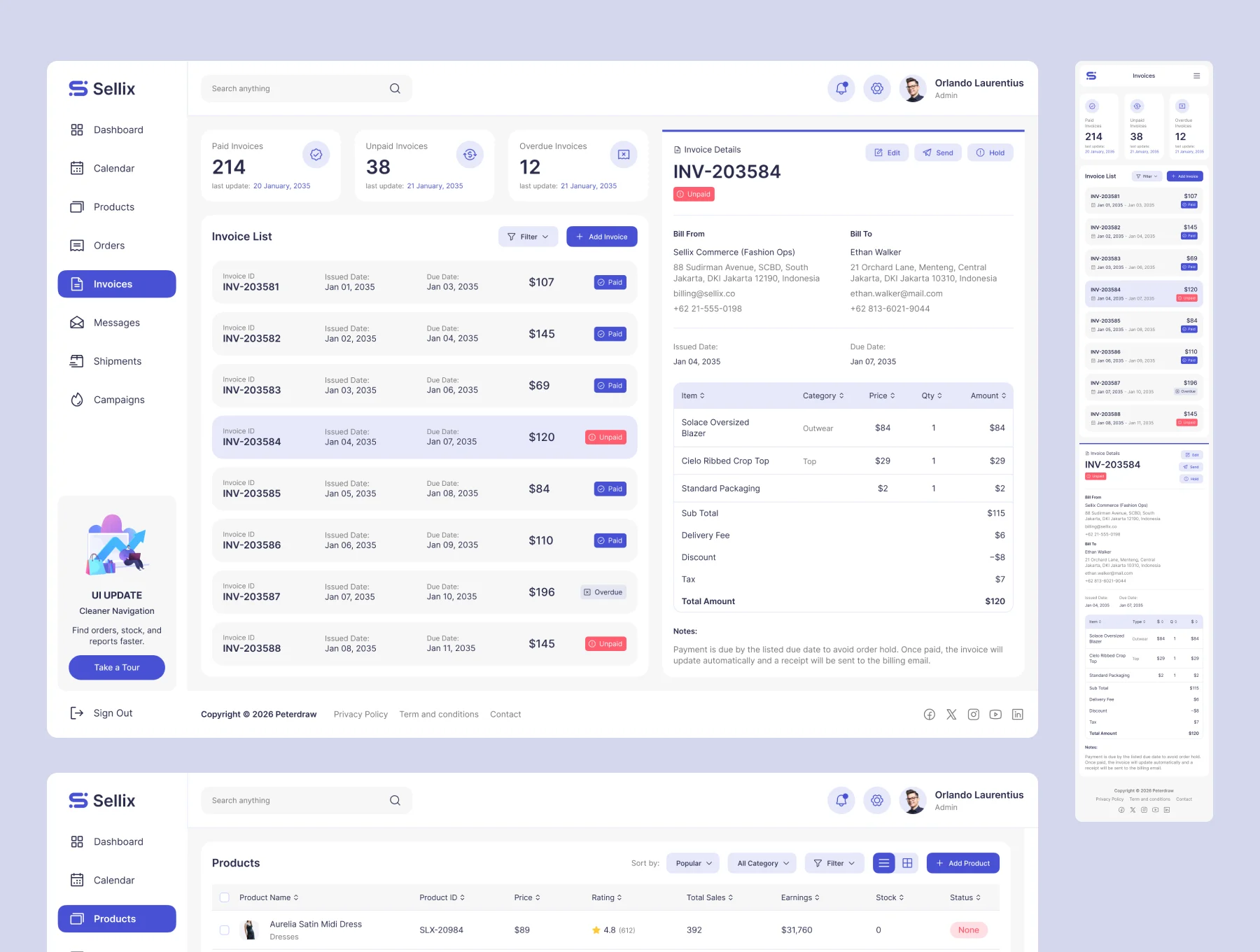Toggle select-all checkbox in Products table header
Image resolution: width=1260 pixels, height=952 pixels.
225,897
